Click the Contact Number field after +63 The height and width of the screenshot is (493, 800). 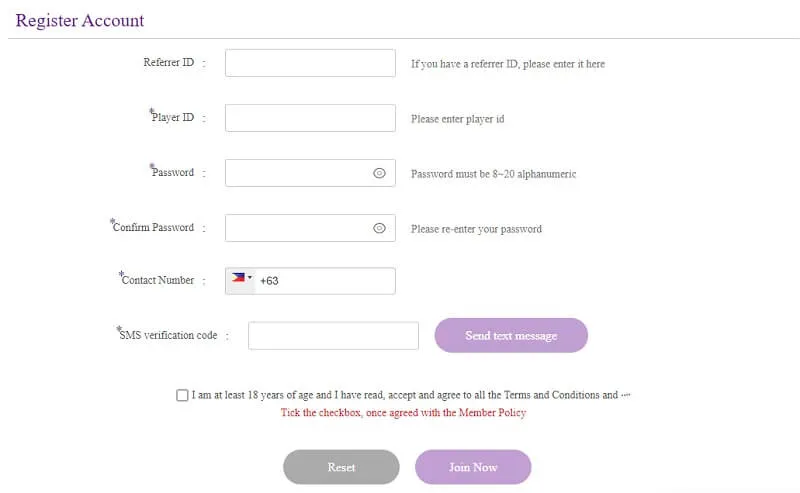[x=334, y=281]
